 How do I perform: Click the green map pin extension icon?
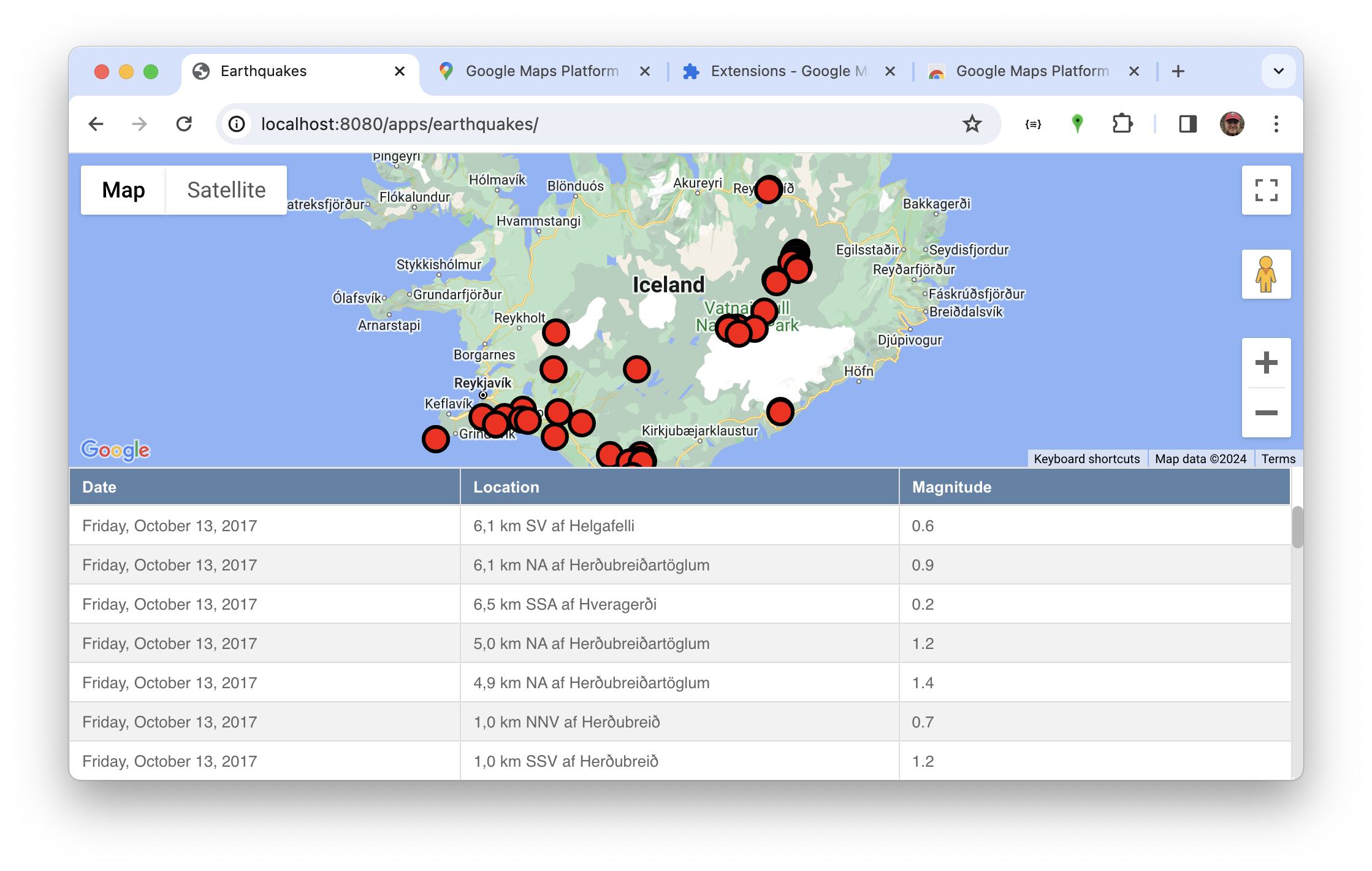click(1077, 124)
